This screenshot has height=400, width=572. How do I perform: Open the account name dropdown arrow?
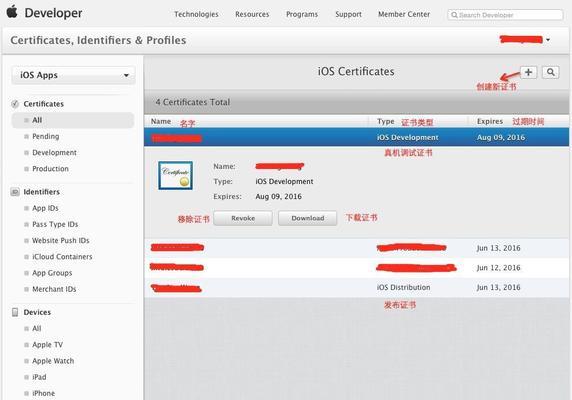point(548,40)
